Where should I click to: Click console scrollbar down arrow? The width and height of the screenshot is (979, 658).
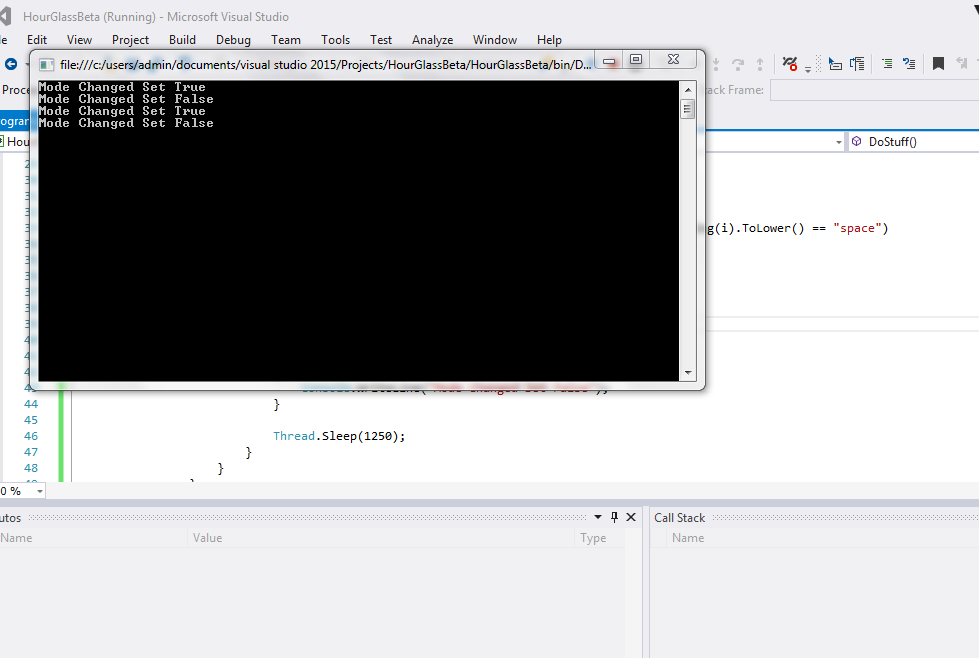(688, 373)
